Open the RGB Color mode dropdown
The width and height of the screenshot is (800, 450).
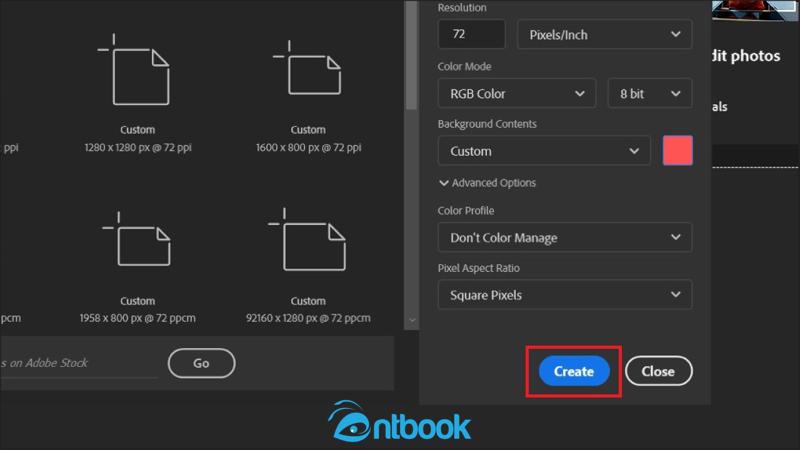tap(517, 93)
